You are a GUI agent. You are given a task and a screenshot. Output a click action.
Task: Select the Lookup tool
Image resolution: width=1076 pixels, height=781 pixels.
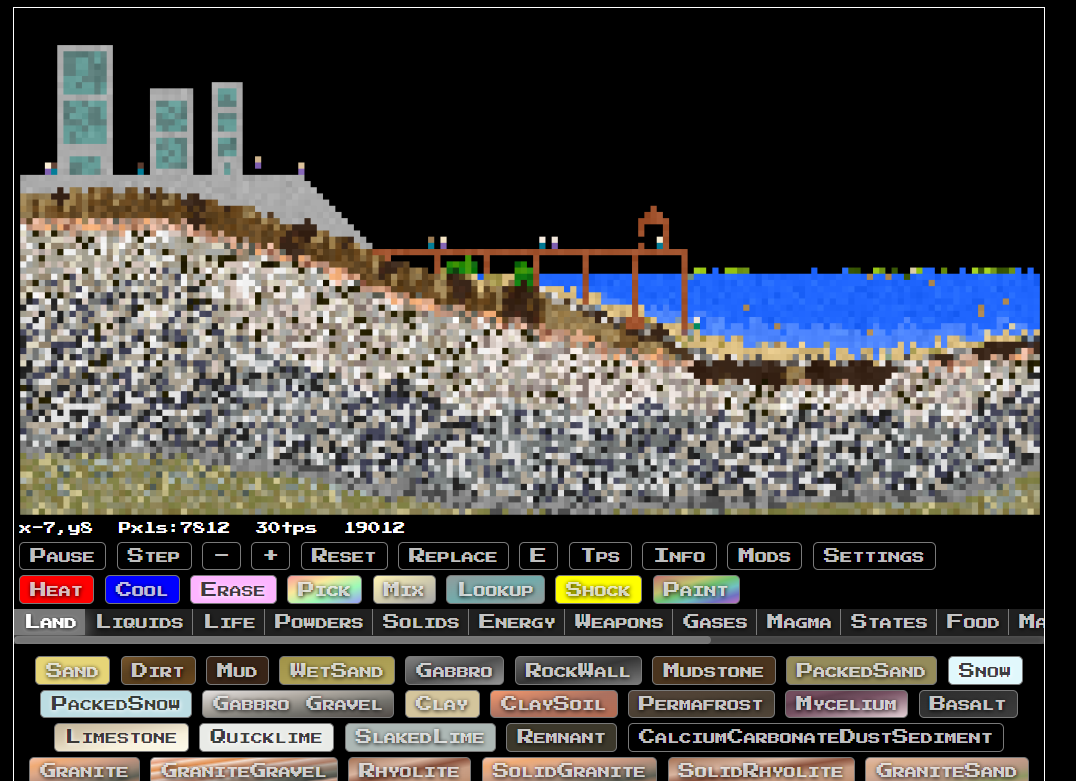[x=495, y=590]
